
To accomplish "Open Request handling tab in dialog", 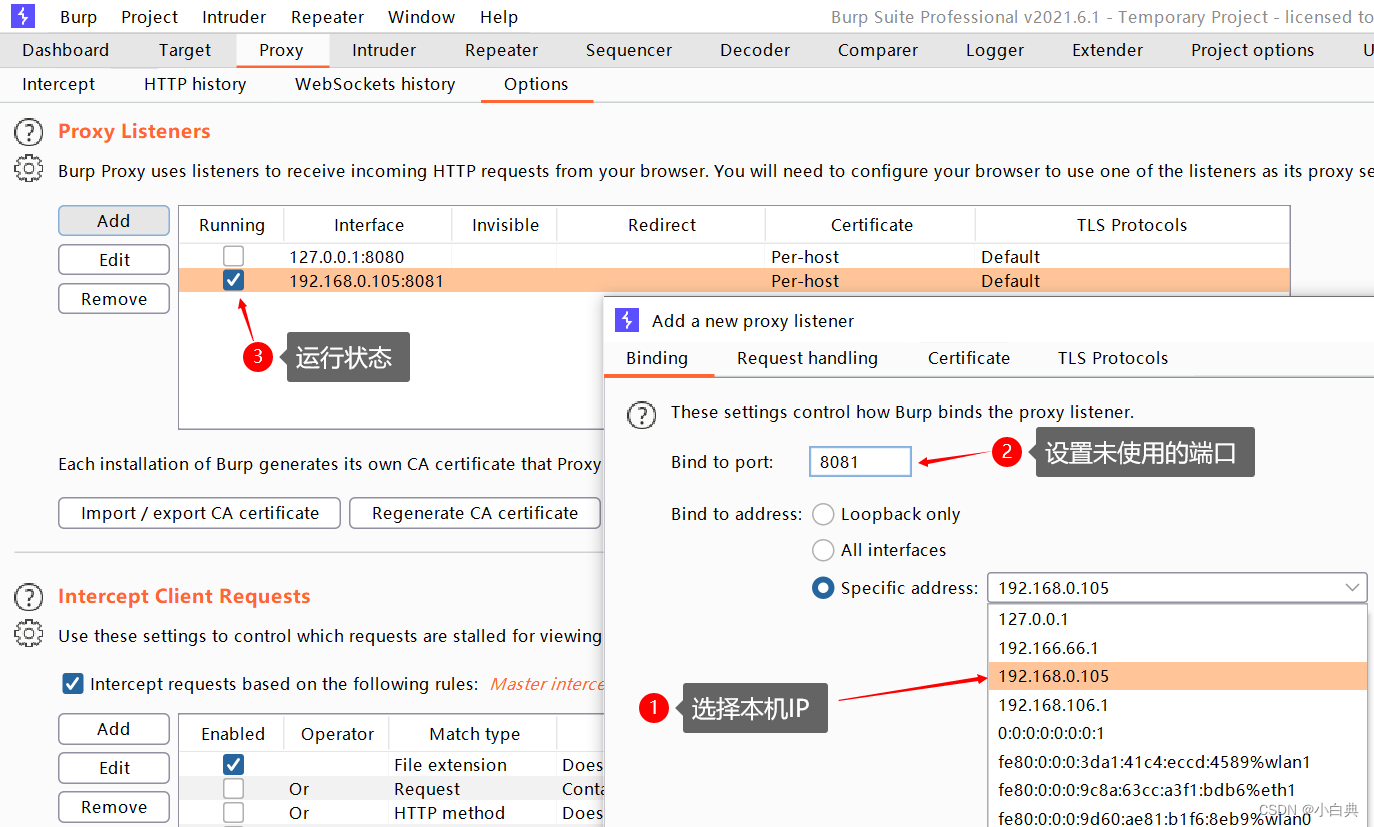I will pos(807,358).
